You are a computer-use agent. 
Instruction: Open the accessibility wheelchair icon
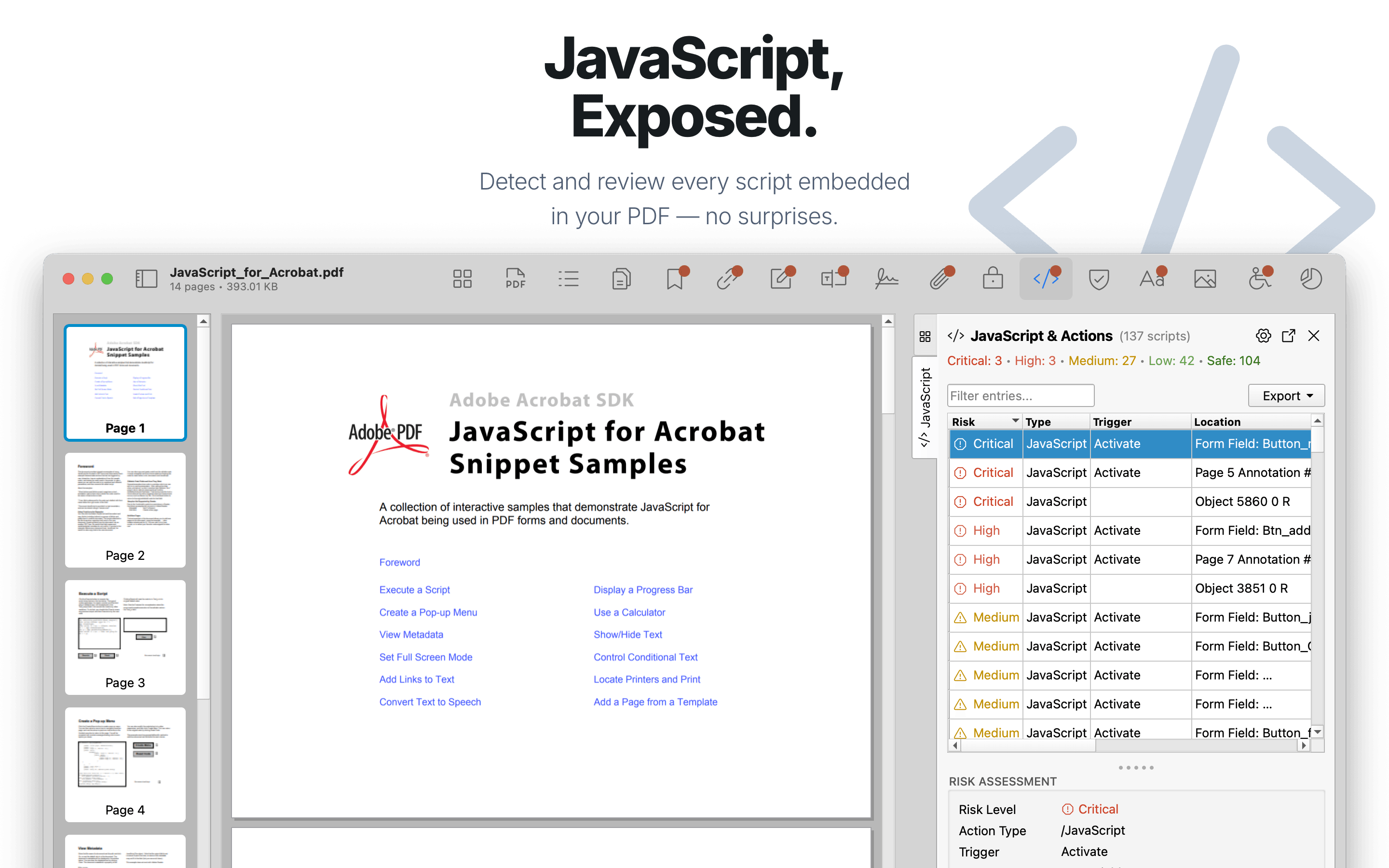pyautogui.click(x=1259, y=279)
